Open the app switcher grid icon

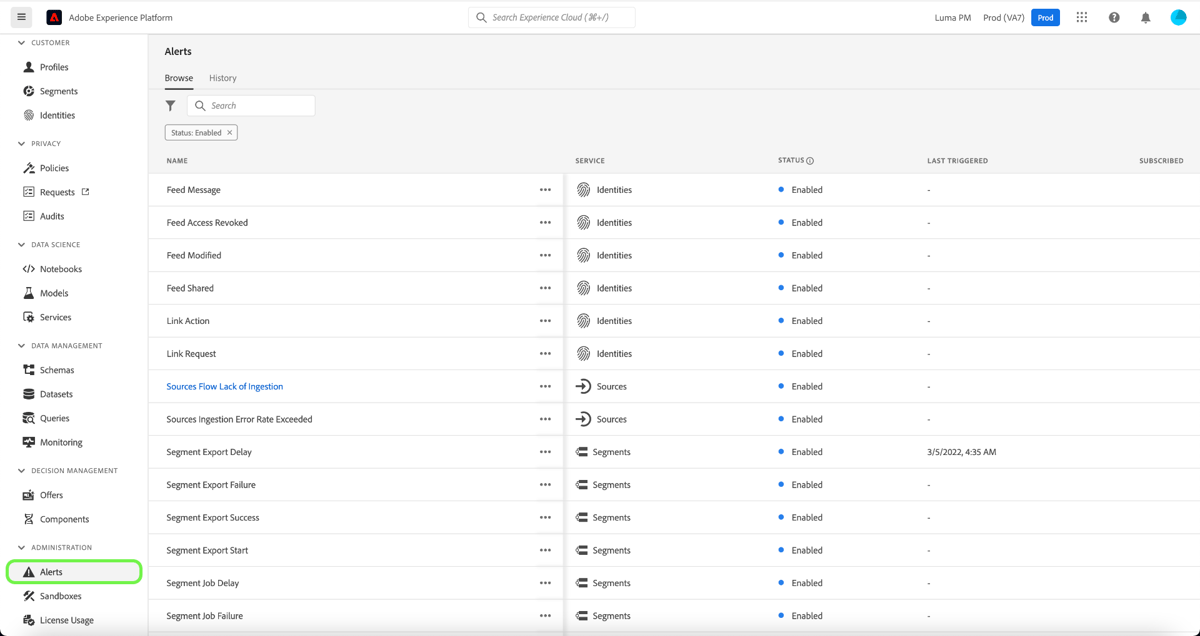tap(1081, 16)
